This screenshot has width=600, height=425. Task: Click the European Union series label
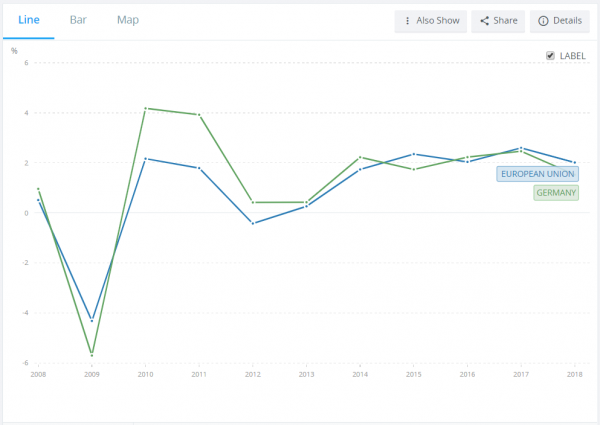point(538,174)
